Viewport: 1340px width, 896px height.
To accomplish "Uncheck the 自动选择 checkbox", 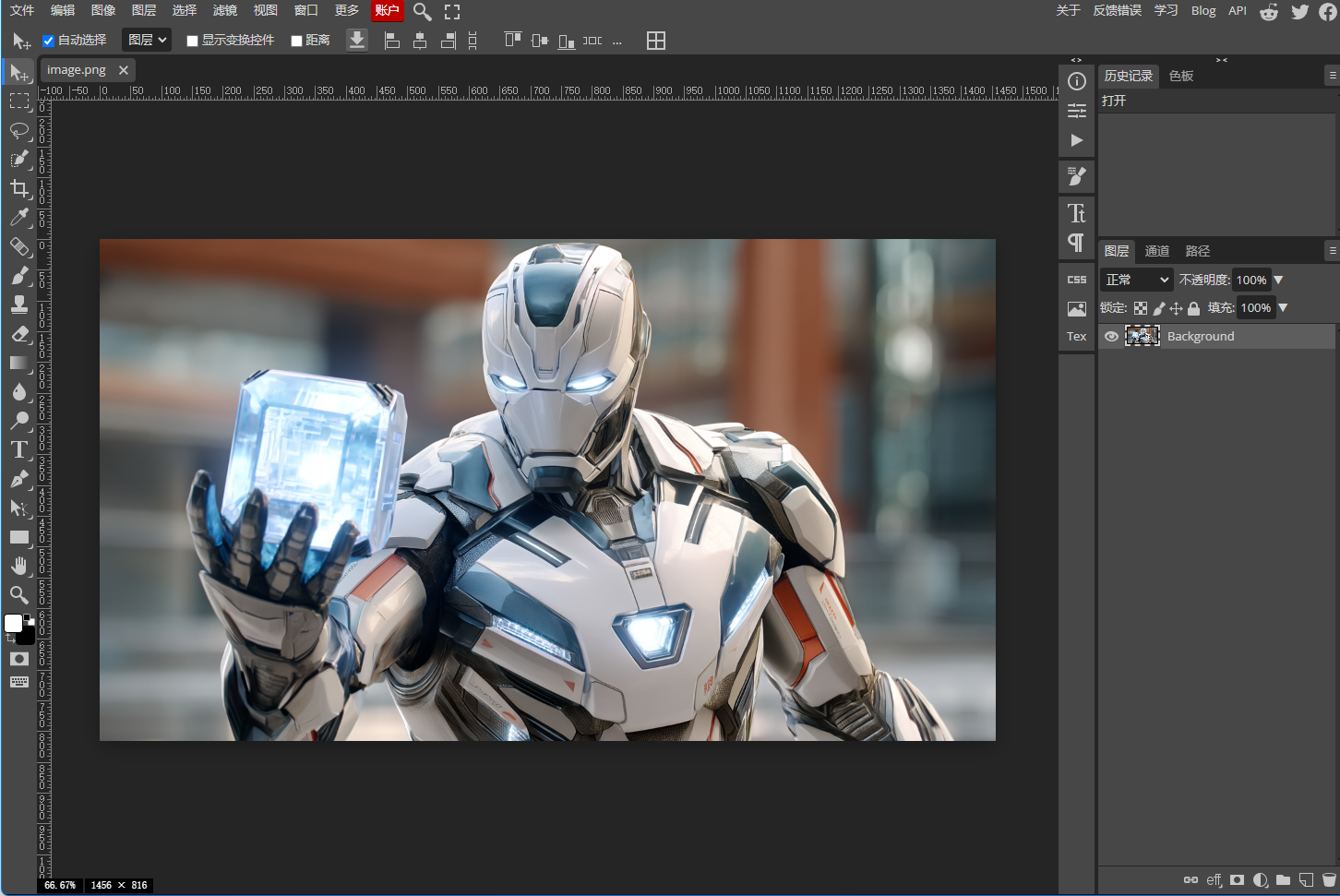I will click(x=49, y=41).
